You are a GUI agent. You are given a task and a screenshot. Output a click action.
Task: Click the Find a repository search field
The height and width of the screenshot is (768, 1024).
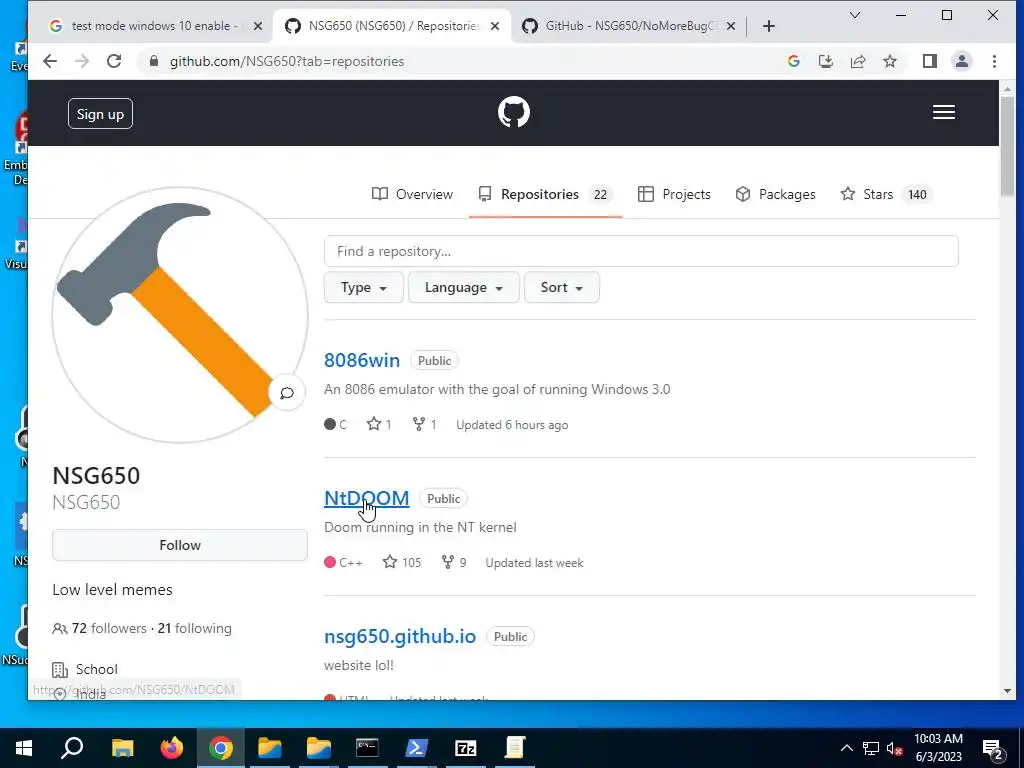tap(641, 251)
